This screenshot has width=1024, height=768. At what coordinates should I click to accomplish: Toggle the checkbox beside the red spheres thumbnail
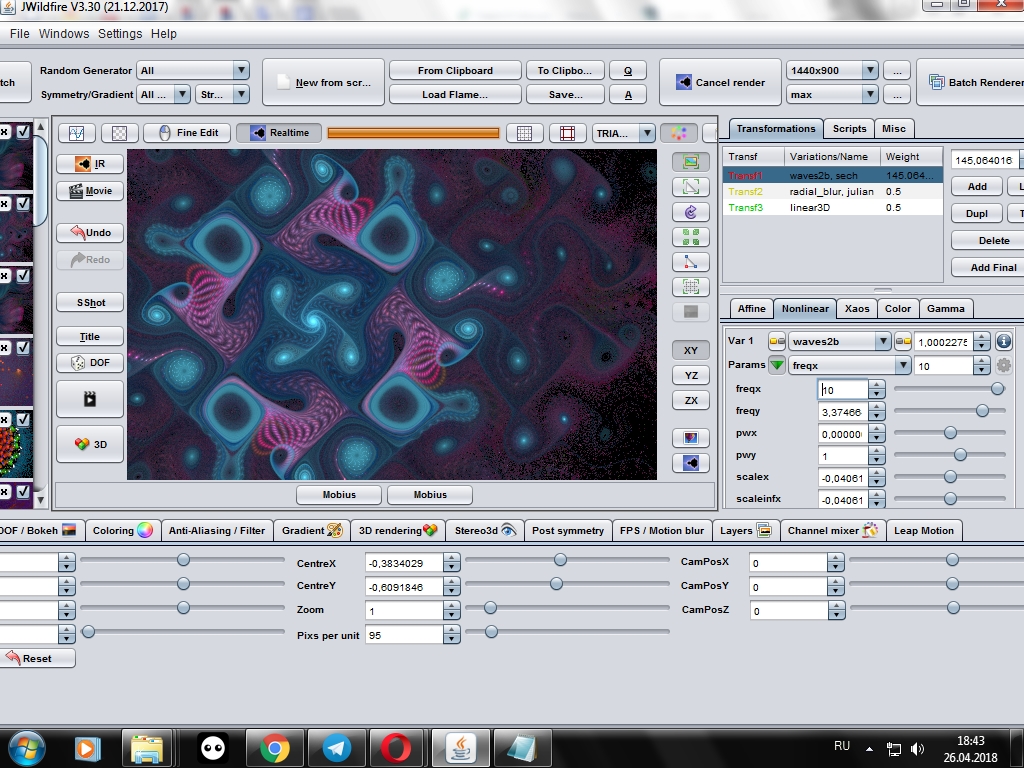coord(23,419)
